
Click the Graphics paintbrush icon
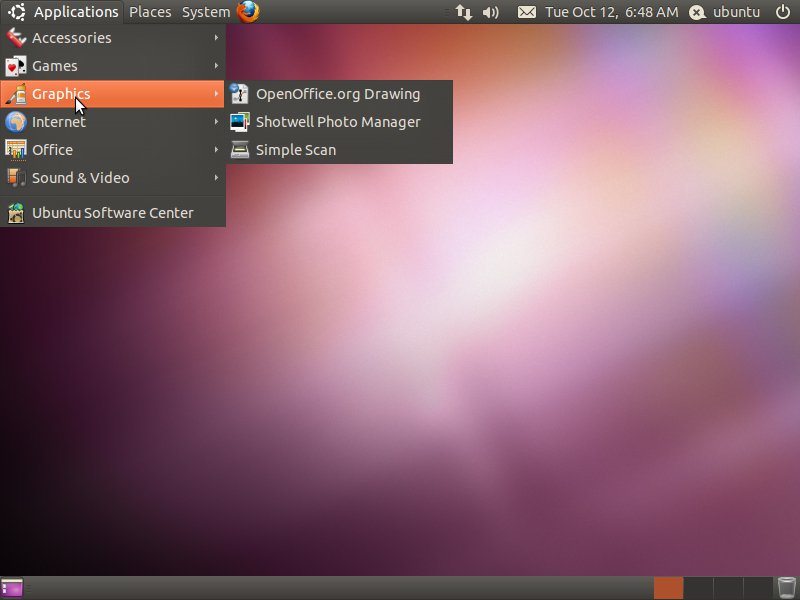[16, 94]
